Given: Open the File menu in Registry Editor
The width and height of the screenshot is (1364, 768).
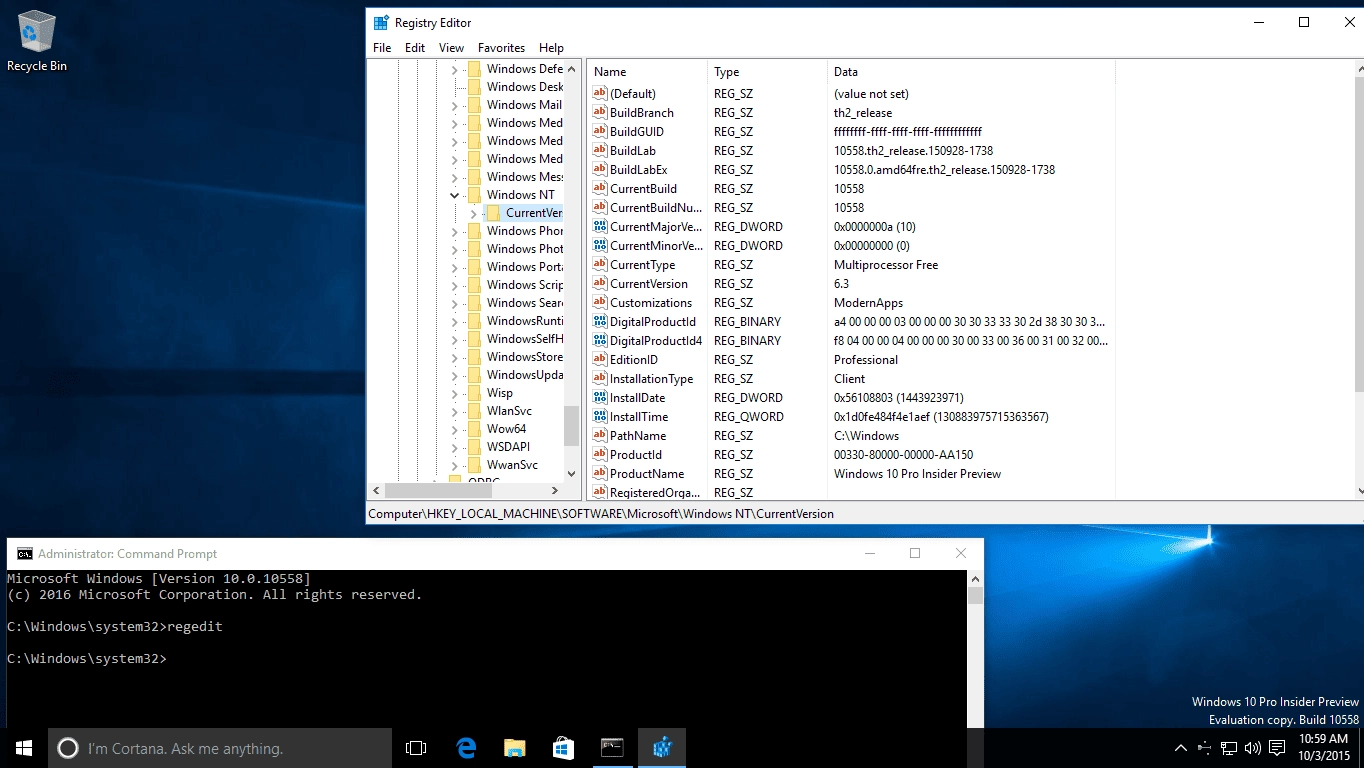Looking at the screenshot, I should point(382,48).
